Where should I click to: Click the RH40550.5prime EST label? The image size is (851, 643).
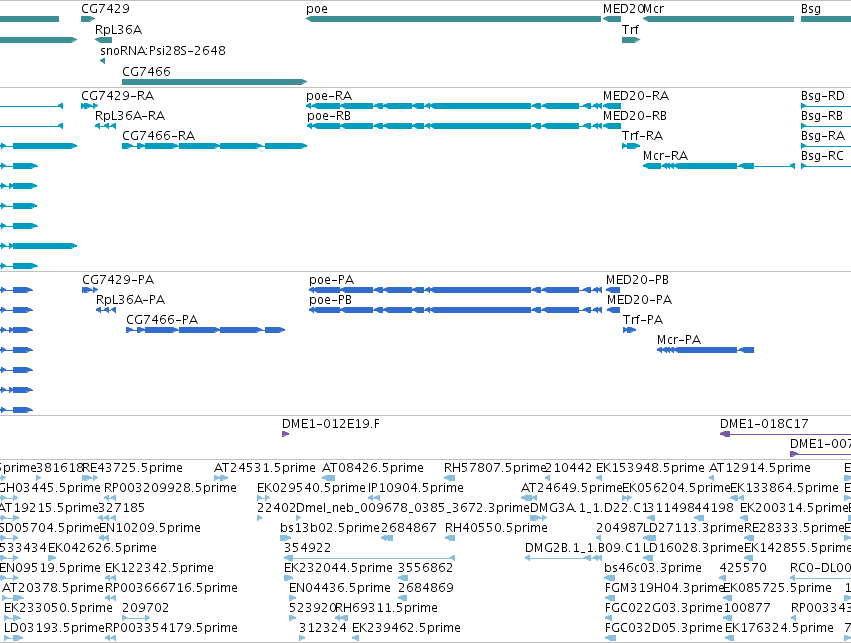pos(496,528)
